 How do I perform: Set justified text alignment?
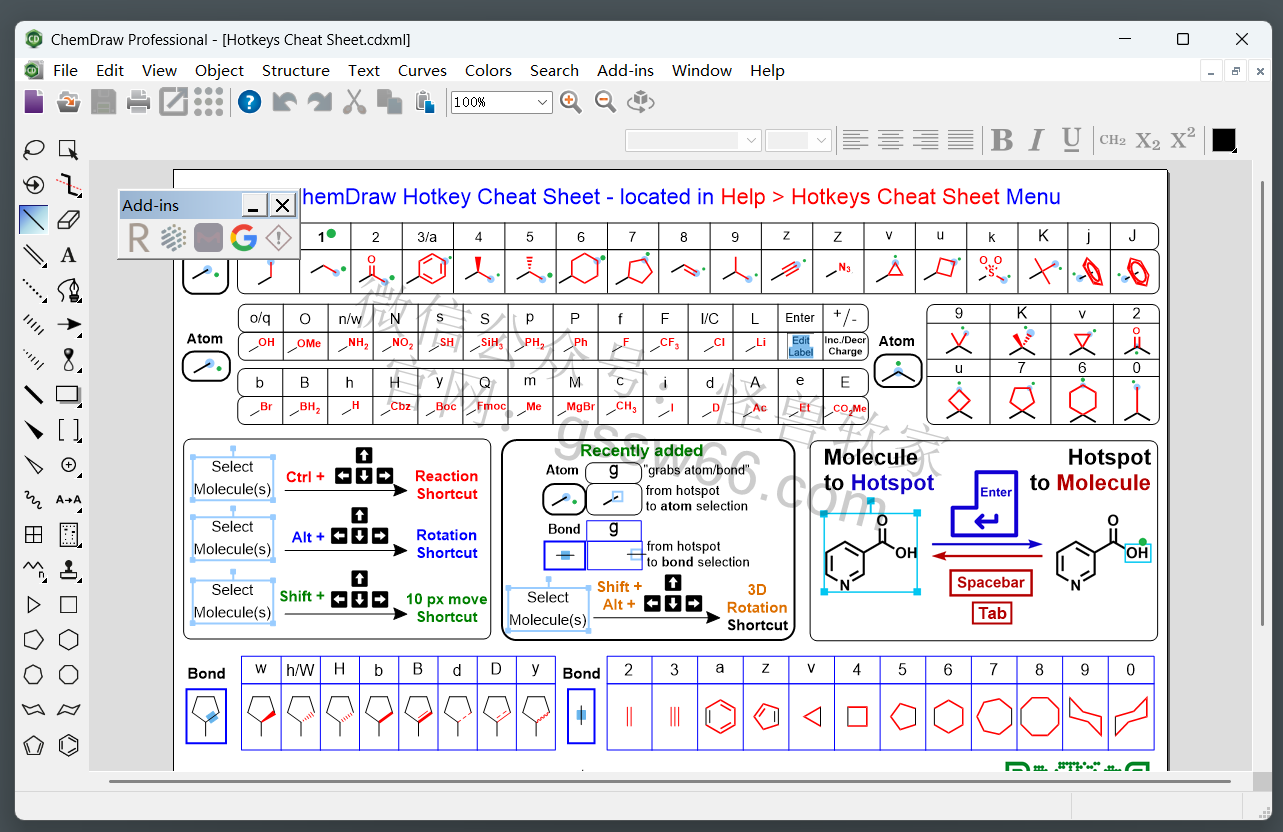click(x=960, y=140)
